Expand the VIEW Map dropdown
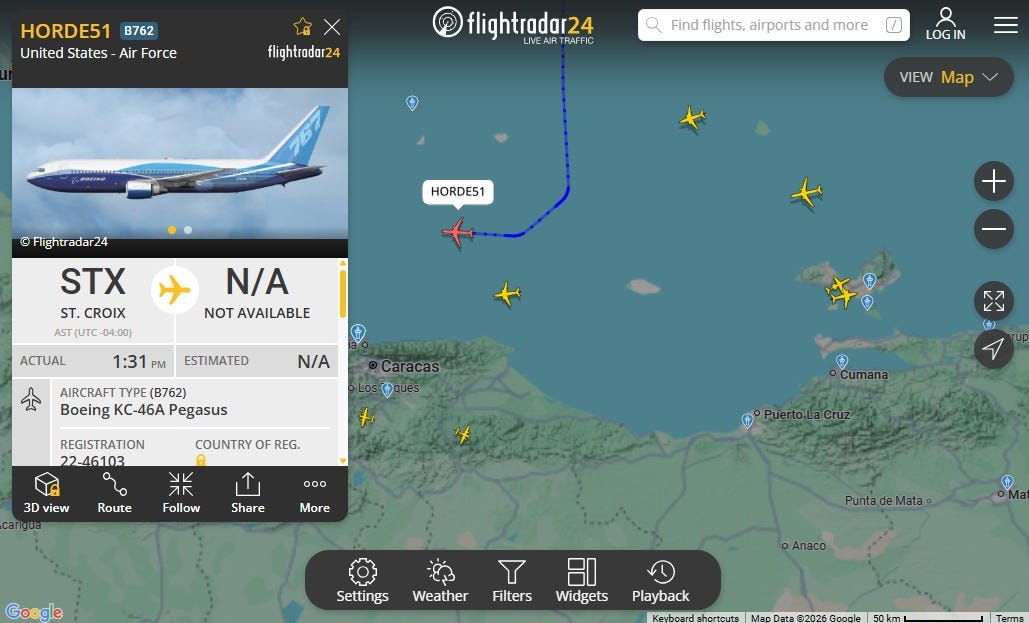Screen dimensions: 1029x623 pyautogui.click(x=948, y=77)
